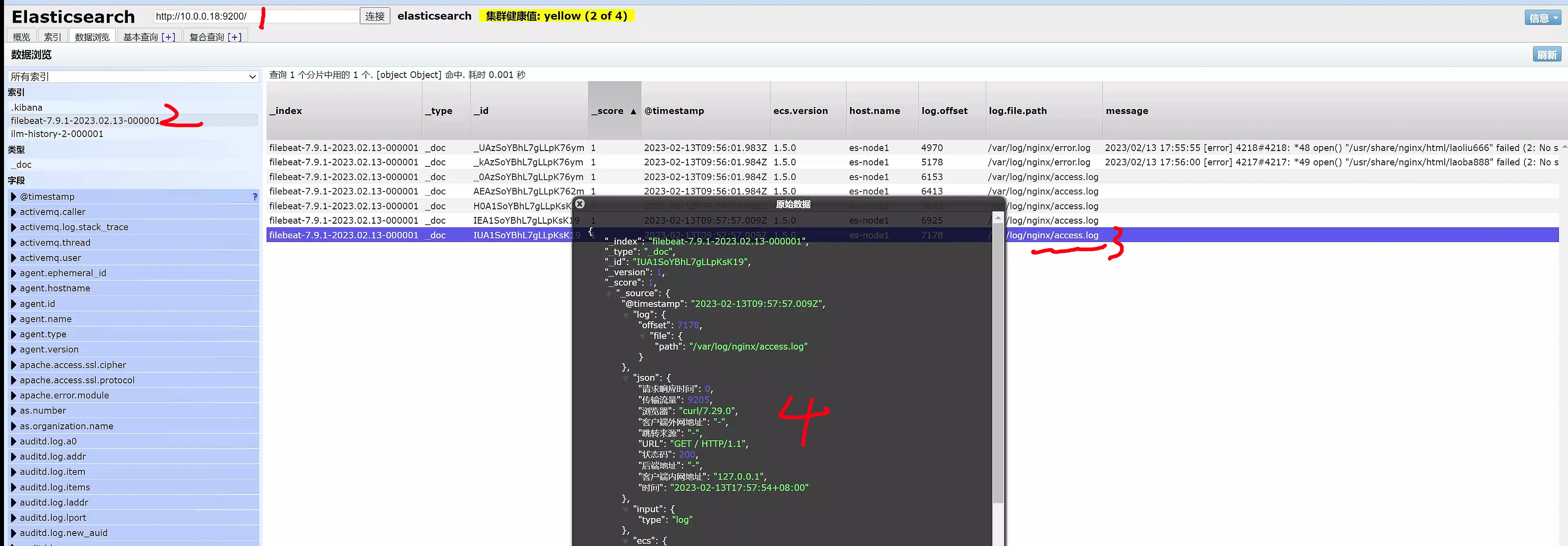The height and width of the screenshot is (546, 1568).
Task: Click the sort arrow in _score column
Action: point(633,111)
